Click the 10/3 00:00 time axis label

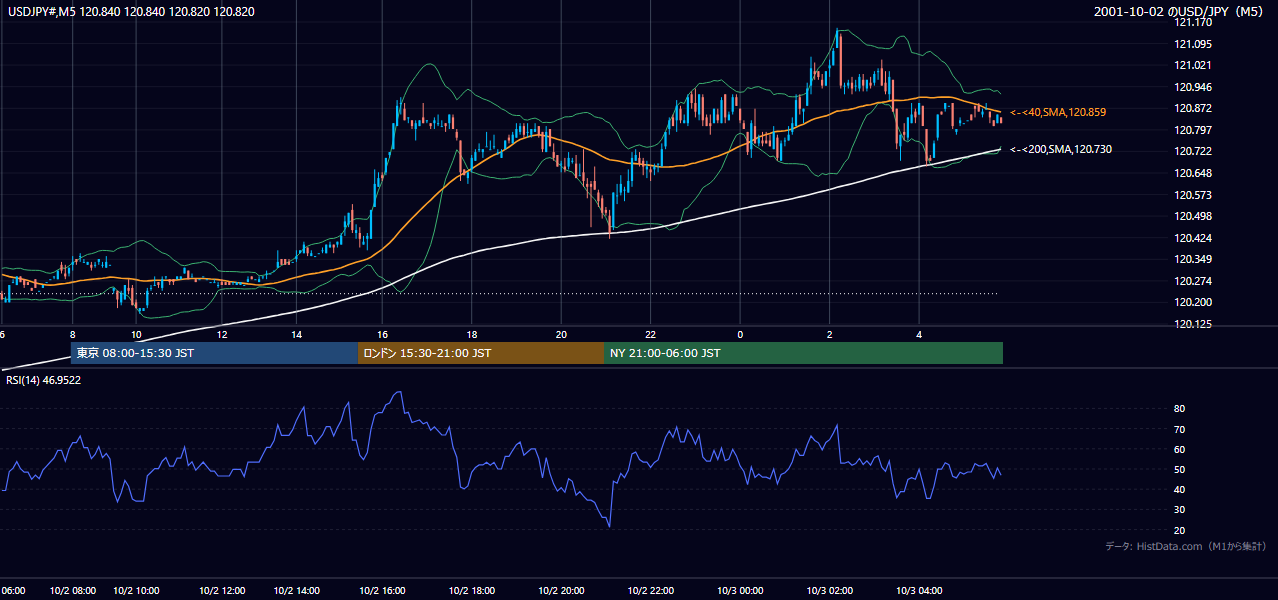pyautogui.click(x=741, y=590)
